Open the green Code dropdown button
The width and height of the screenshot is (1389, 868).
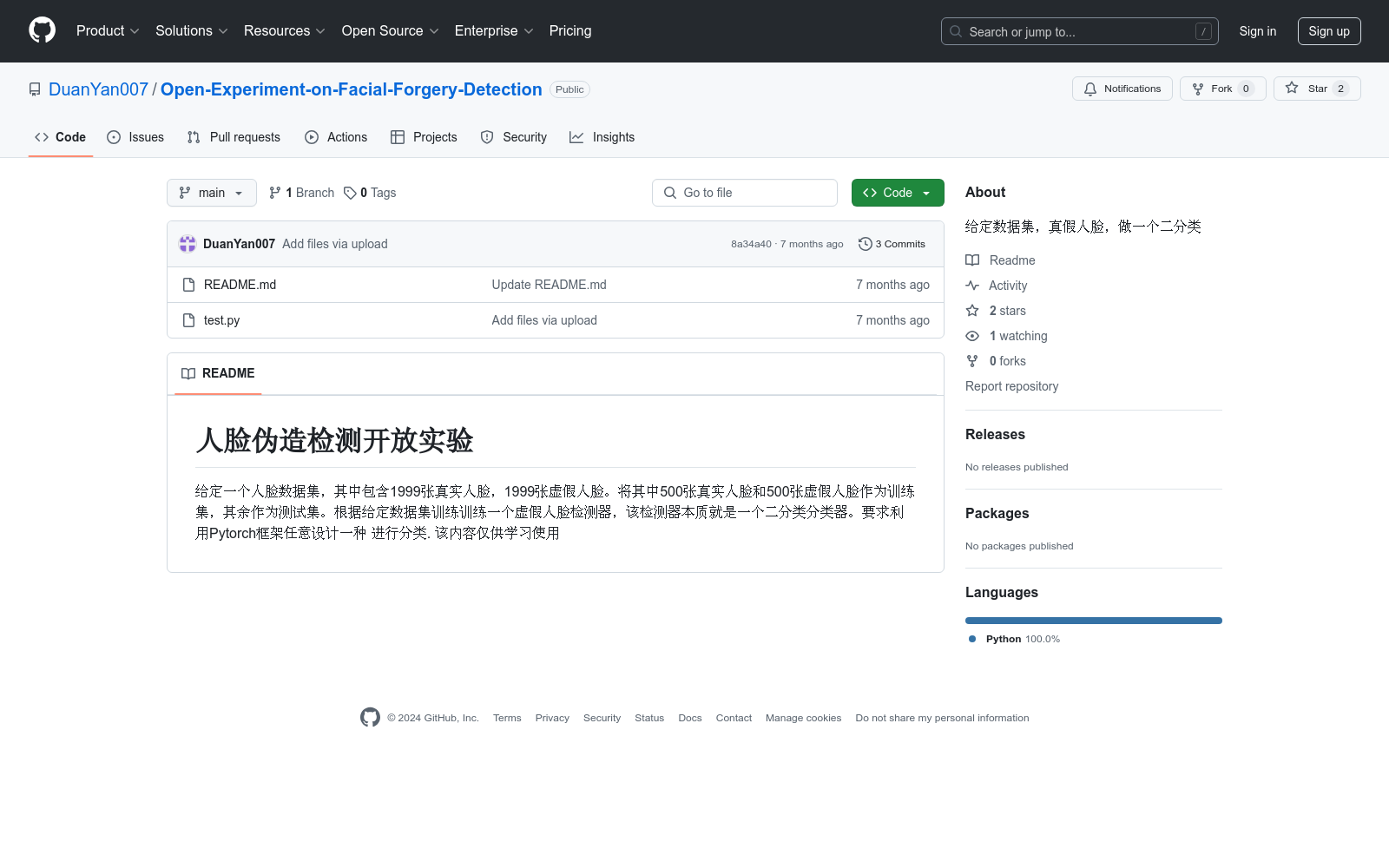click(x=898, y=193)
